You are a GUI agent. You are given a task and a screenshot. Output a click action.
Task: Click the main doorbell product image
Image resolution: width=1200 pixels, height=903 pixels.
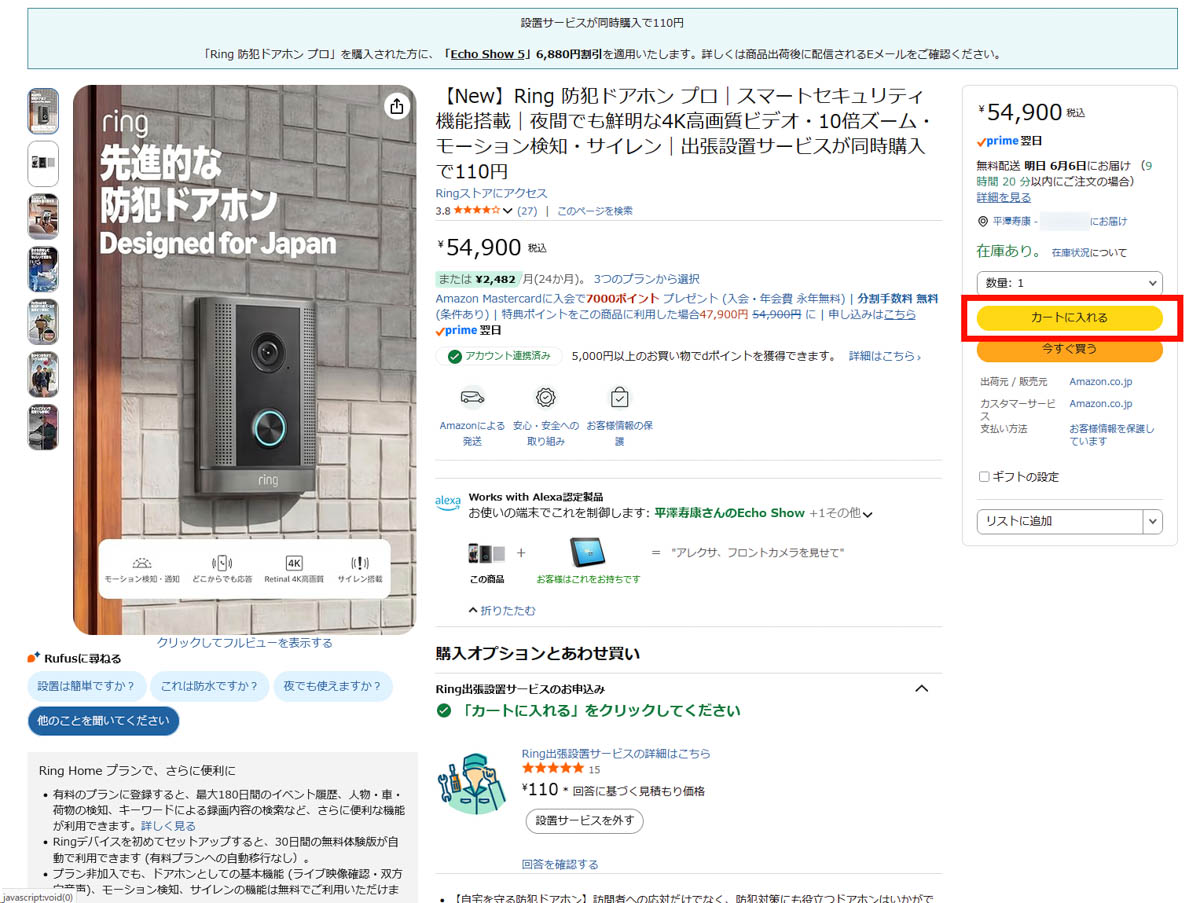click(x=244, y=360)
